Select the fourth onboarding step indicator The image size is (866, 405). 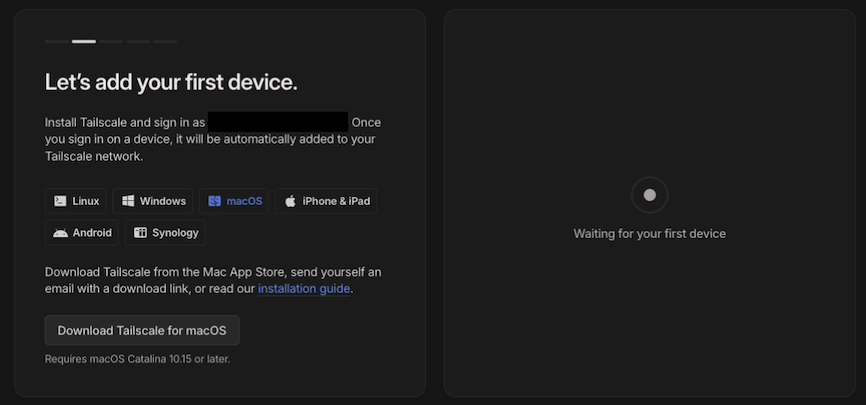[x=138, y=41]
